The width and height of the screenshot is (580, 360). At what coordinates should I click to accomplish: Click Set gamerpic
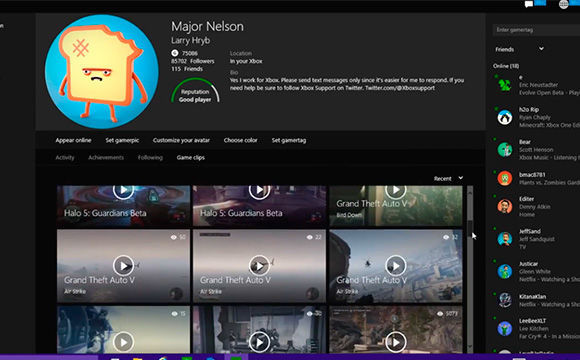tap(122, 140)
